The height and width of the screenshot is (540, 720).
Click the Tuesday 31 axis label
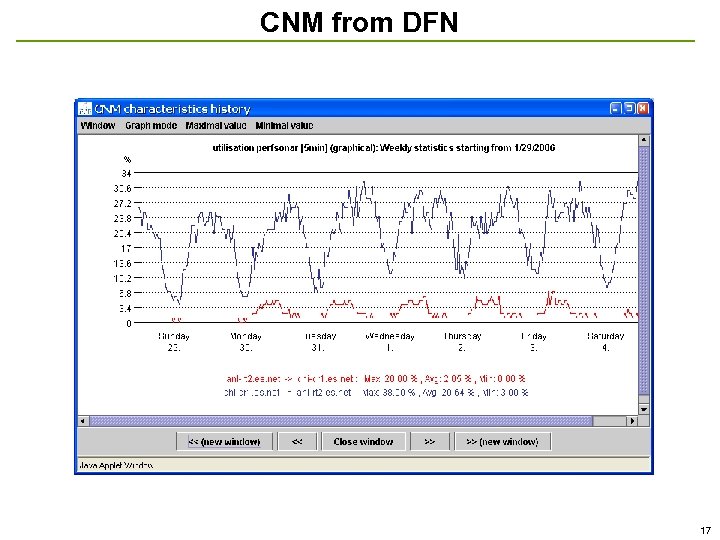[x=320, y=342]
